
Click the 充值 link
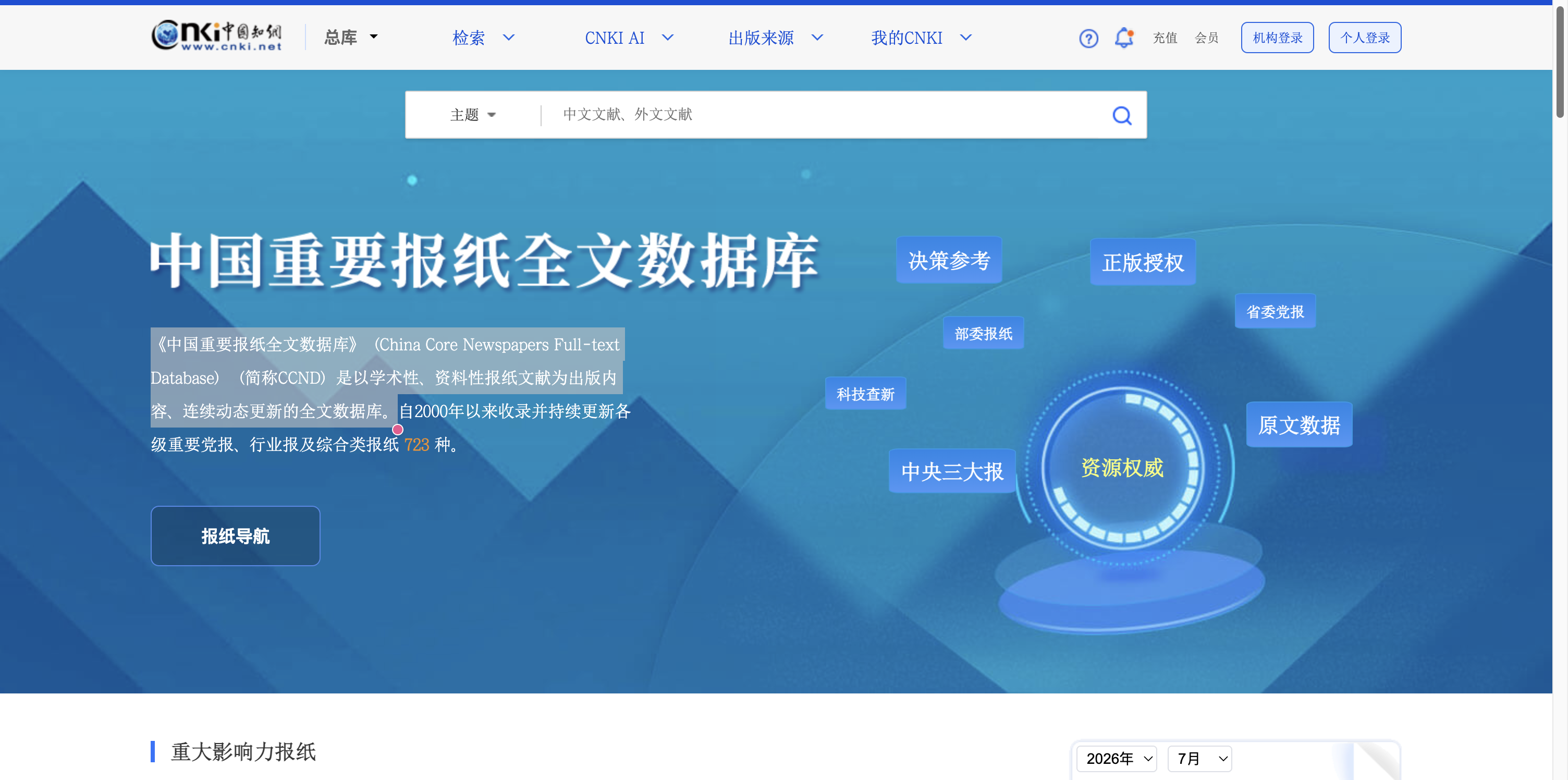pyautogui.click(x=1165, y=38)
